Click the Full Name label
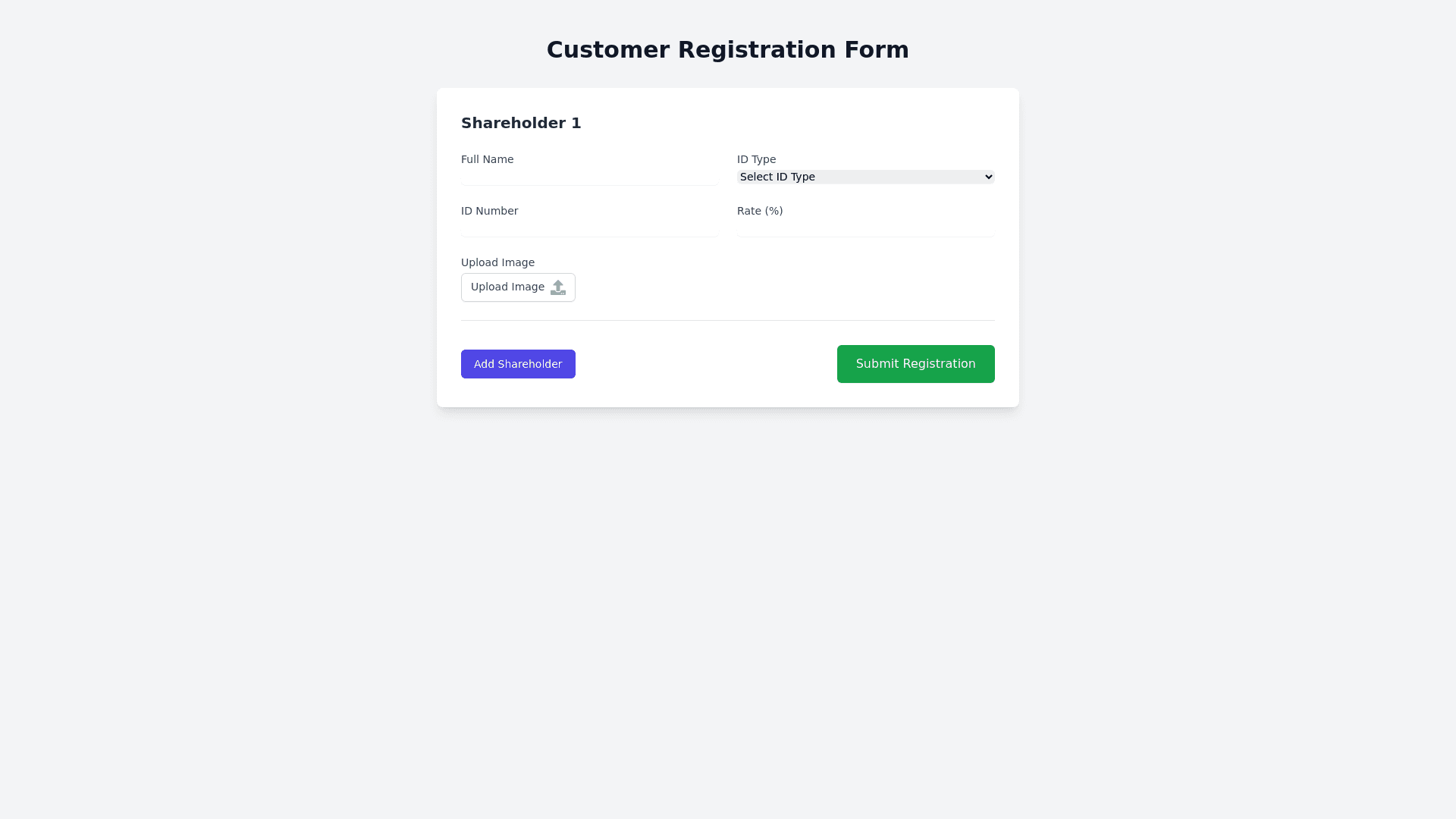 487,159
